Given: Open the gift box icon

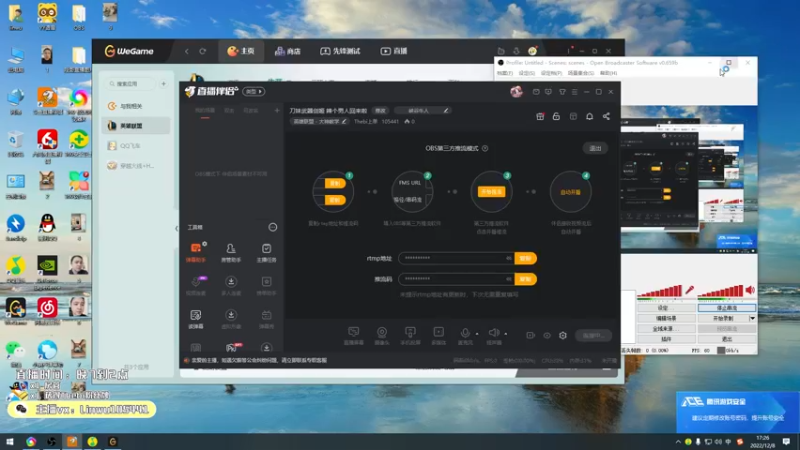Looking at the screenshot, I should (540, 116).
